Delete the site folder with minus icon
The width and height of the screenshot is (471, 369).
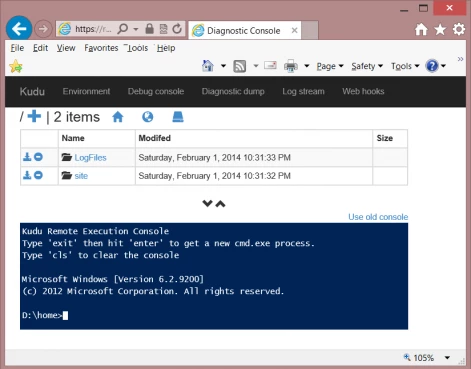(x=38, y=175)
